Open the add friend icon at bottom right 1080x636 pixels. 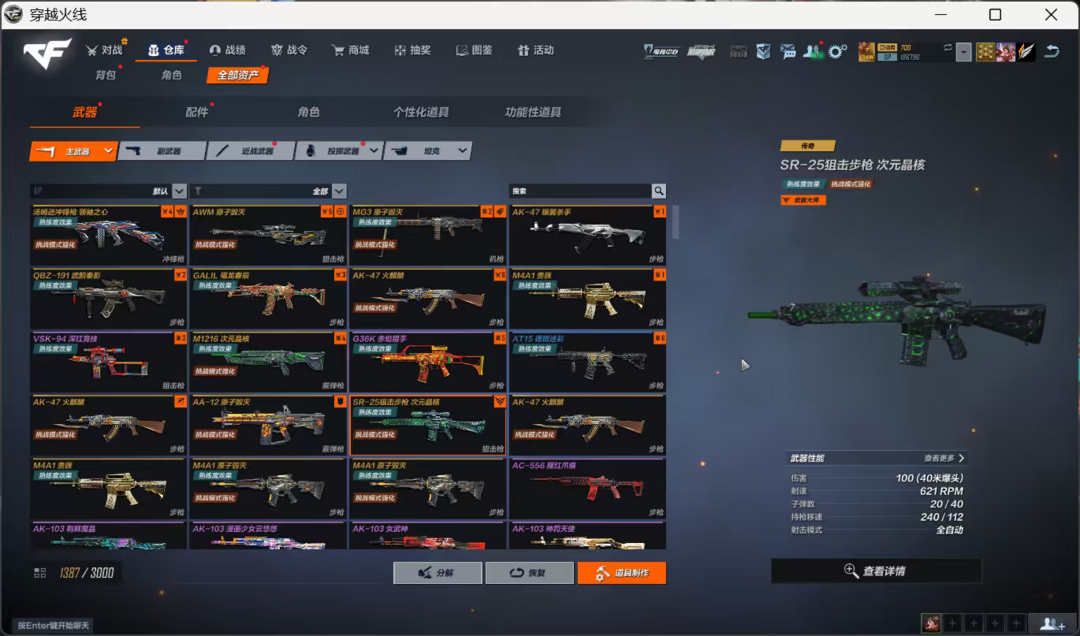[1052, 624]
